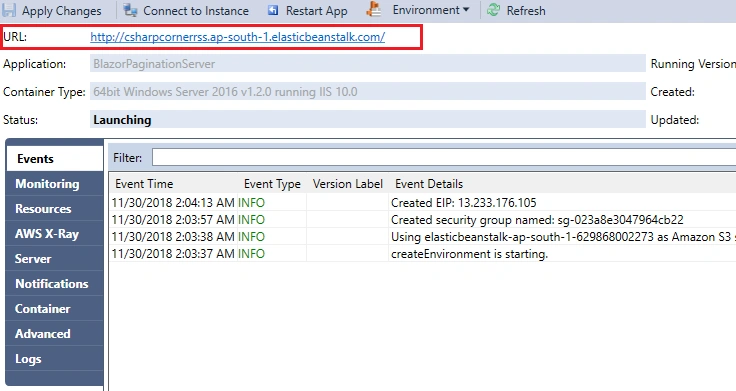Click the 2:04:13 AM event time cell
The width and height of the screenshot is (736, 391).
(x=173, y=203)
